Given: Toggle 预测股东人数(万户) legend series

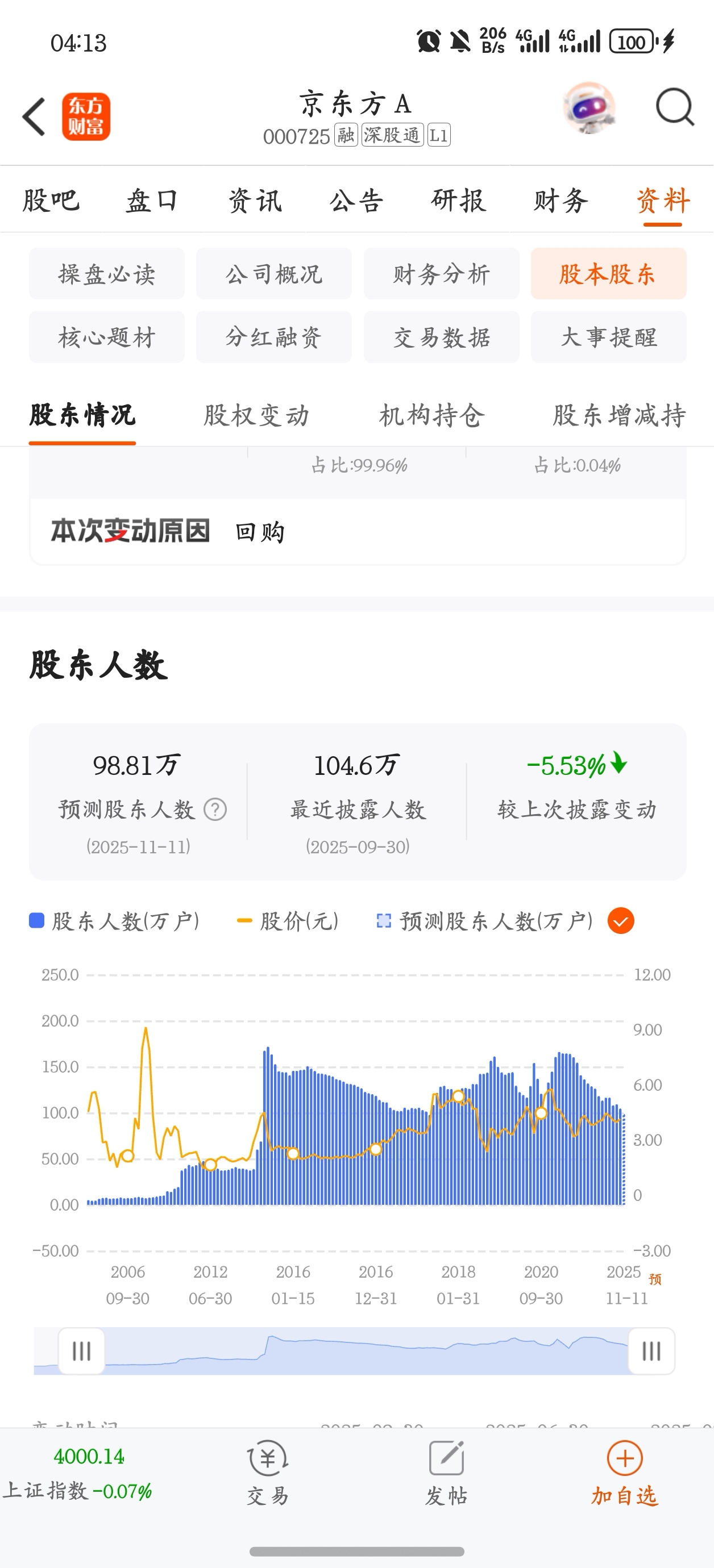Looking at the screenshot, I should pos(485,921).
